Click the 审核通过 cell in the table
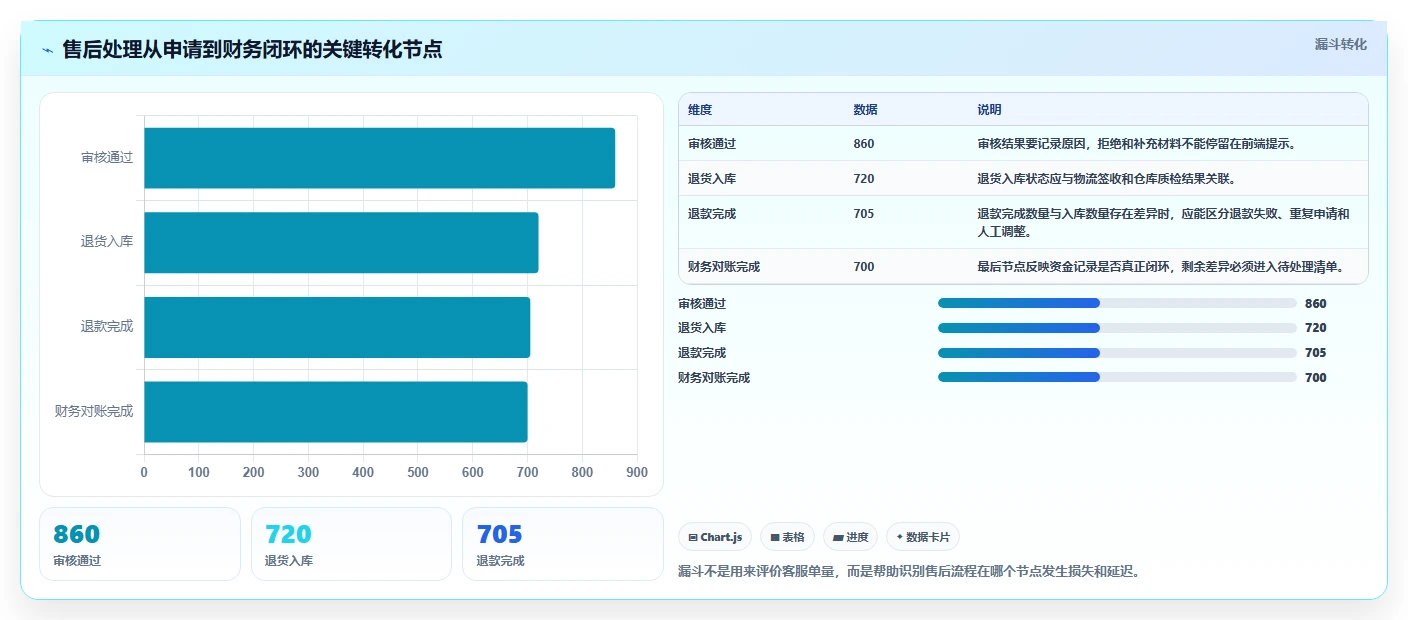This screenshot has height=620, width=1408. (712, 144)
